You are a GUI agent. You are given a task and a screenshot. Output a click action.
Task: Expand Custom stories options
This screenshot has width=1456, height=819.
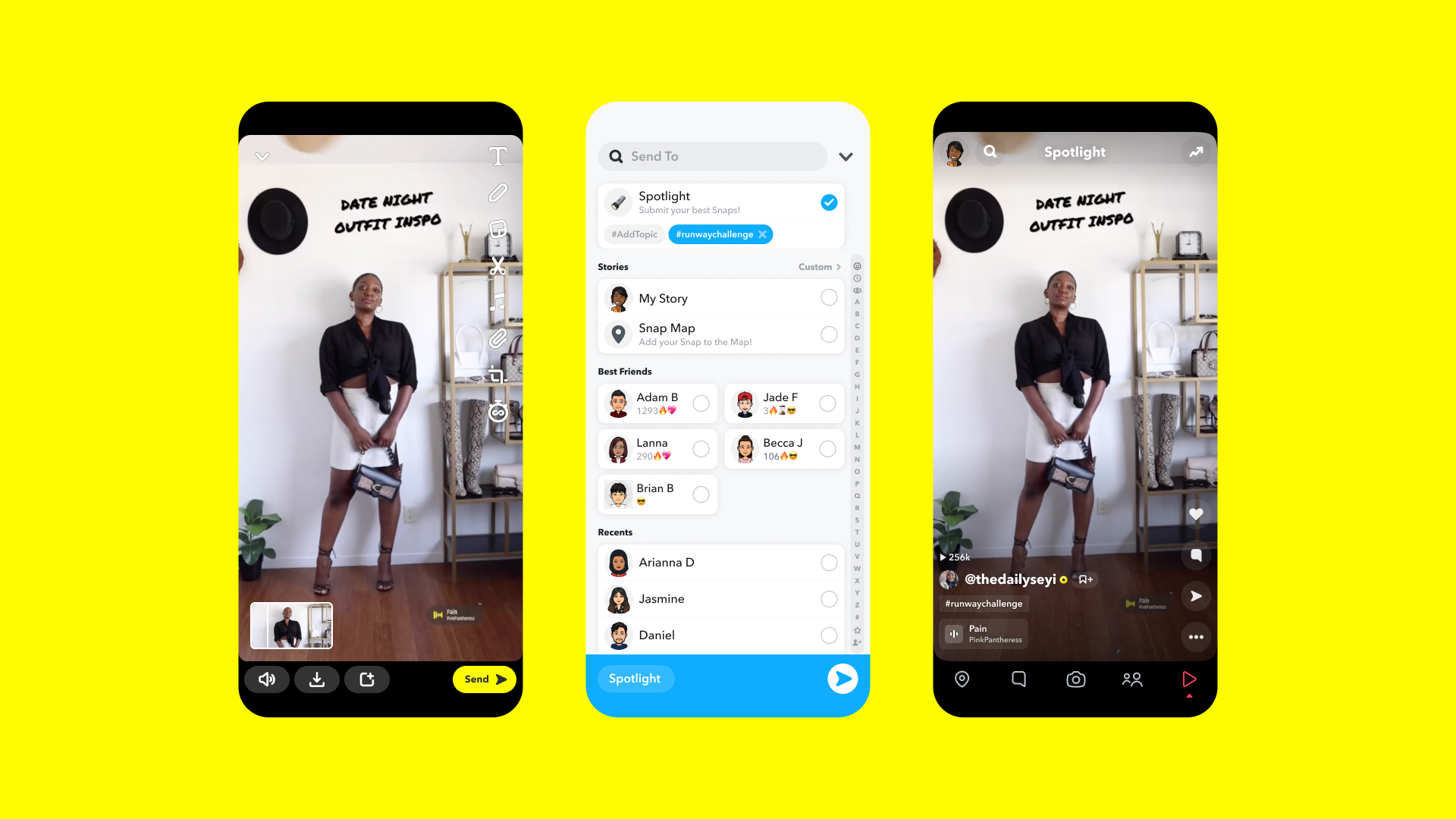click(x=818, y=265)
